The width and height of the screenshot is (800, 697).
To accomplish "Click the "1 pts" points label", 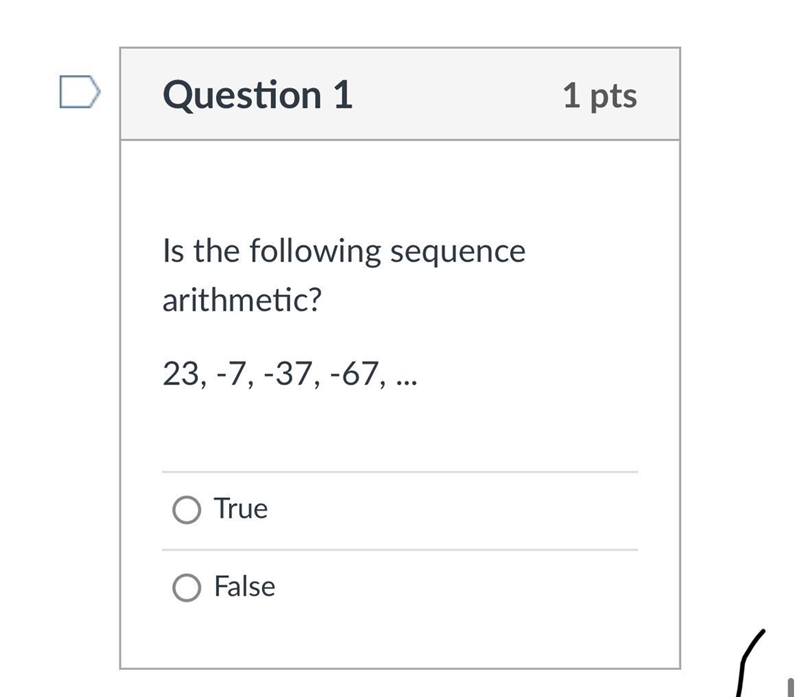I will coord(600,96).
